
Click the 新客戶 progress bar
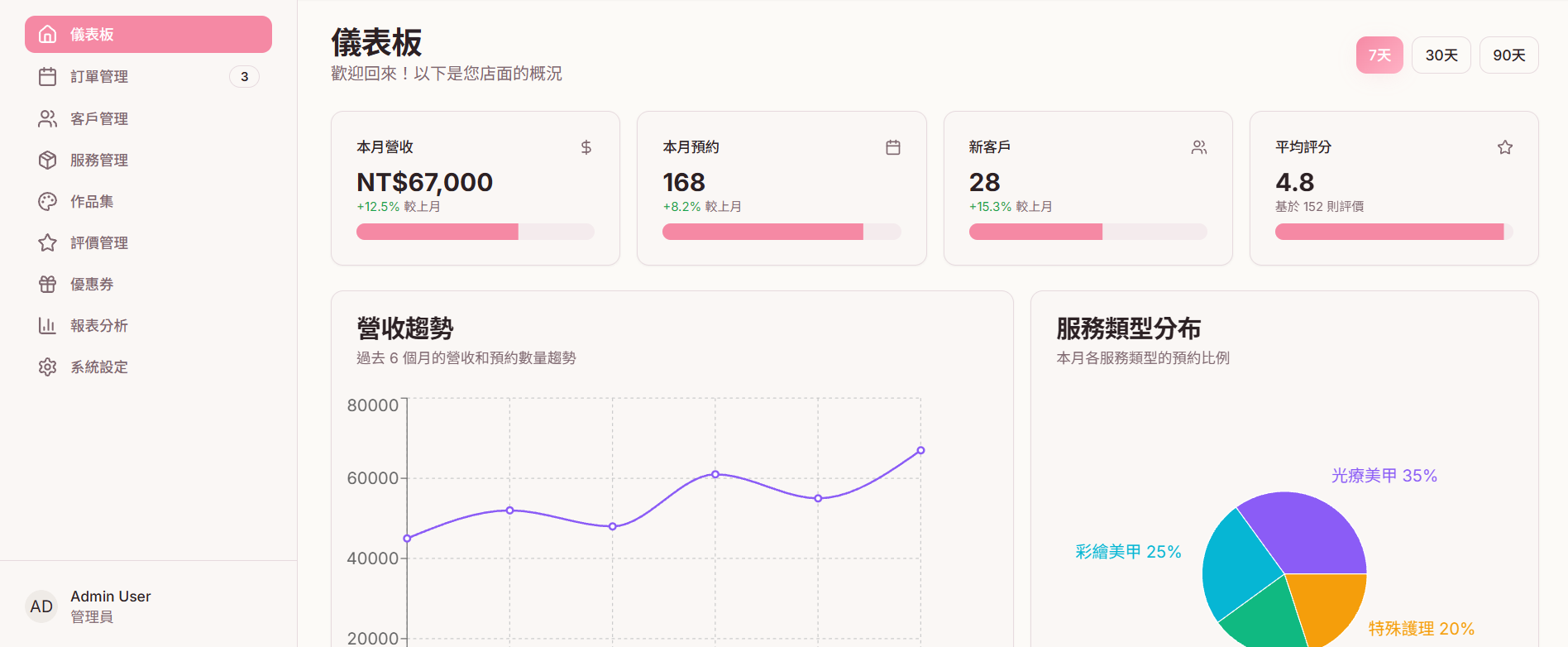[x=1088, y=232]
